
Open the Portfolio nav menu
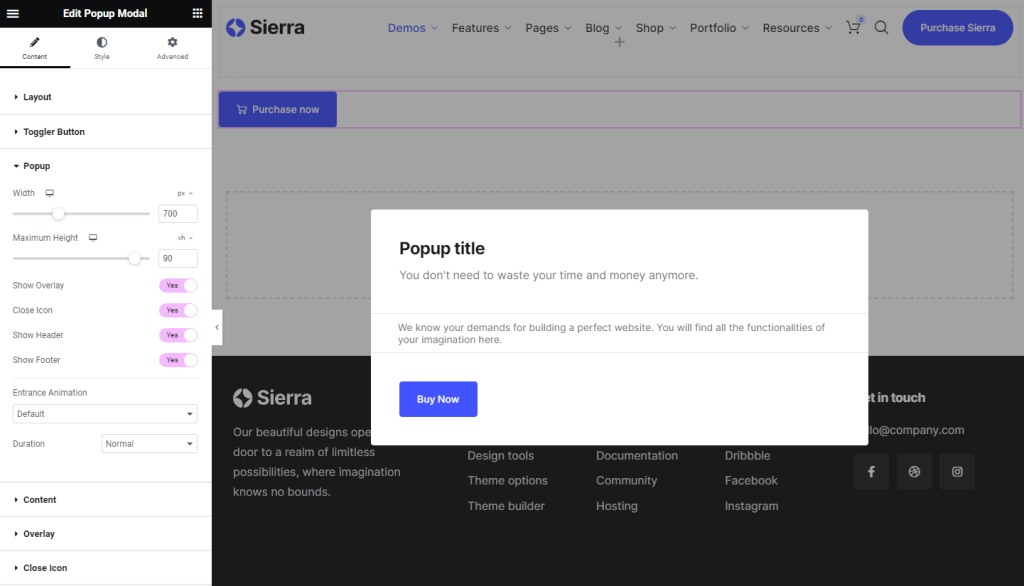point(719,28)
